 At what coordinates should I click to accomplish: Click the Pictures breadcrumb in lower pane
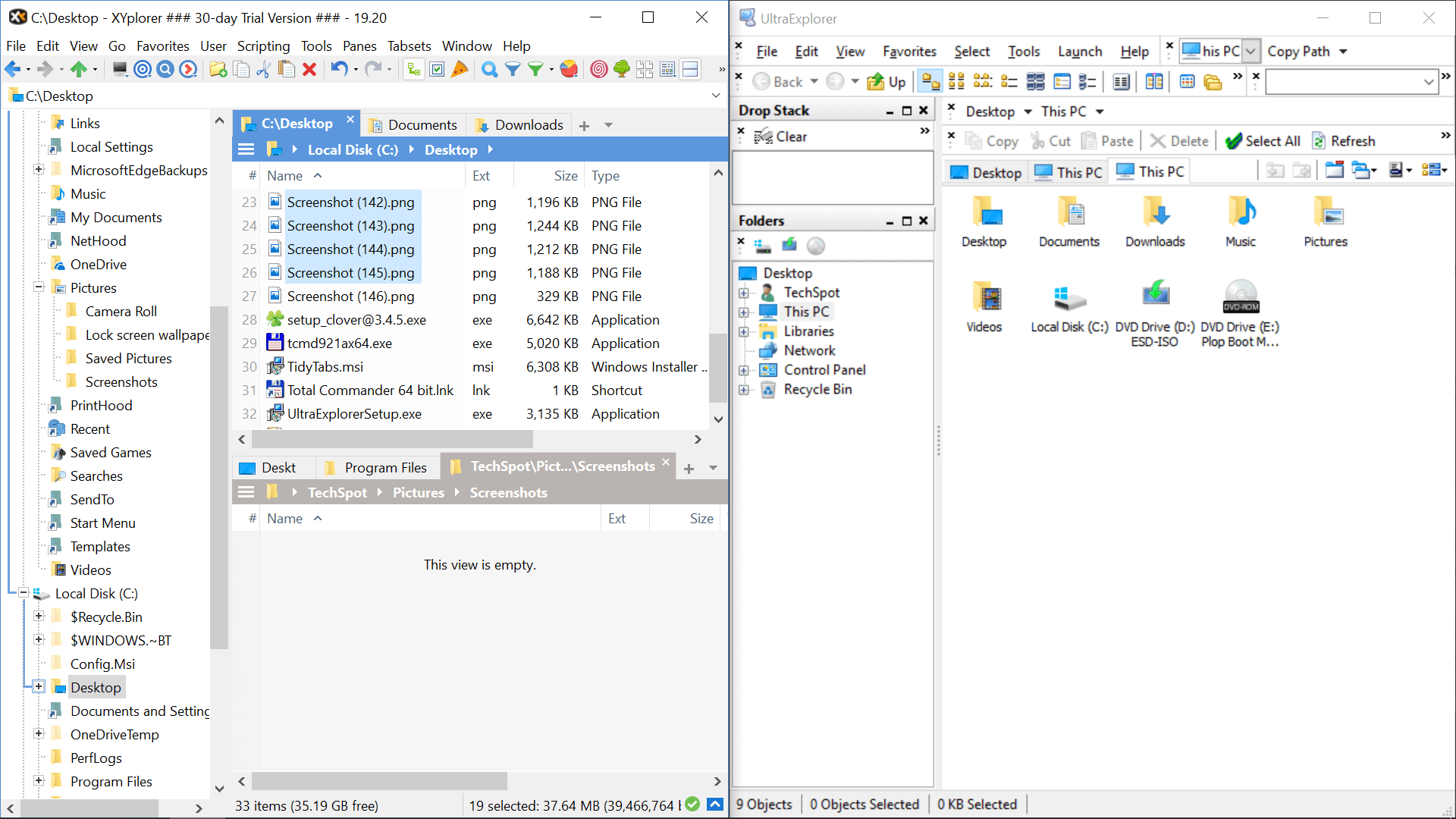[419, 493]
